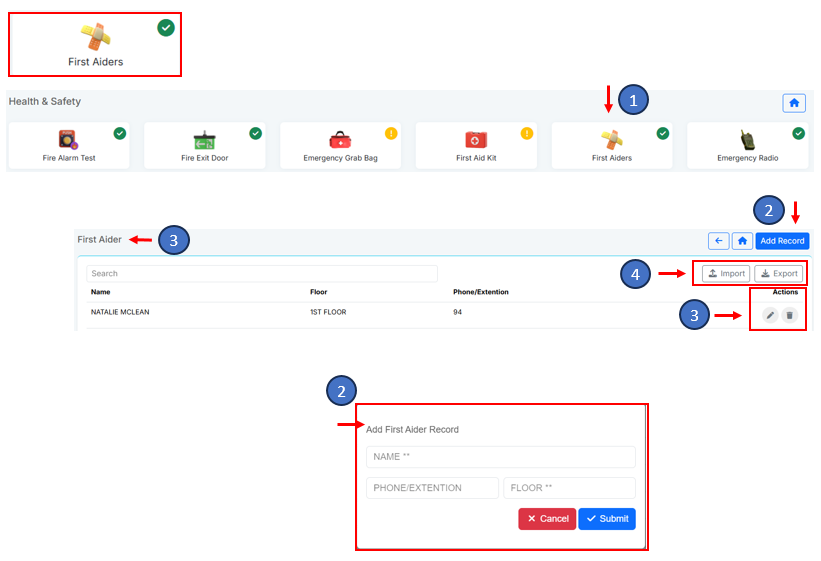Screen dimensions: 821x561
Task: Click the Import button
Action: tap(726, 274)
